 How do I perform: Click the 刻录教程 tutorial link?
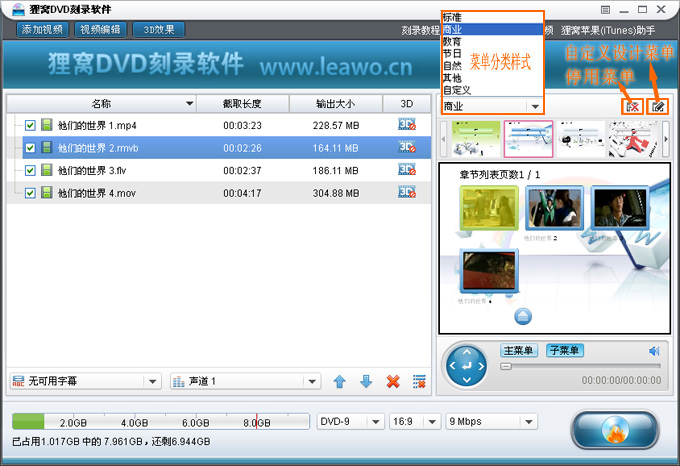click(420, 30)
